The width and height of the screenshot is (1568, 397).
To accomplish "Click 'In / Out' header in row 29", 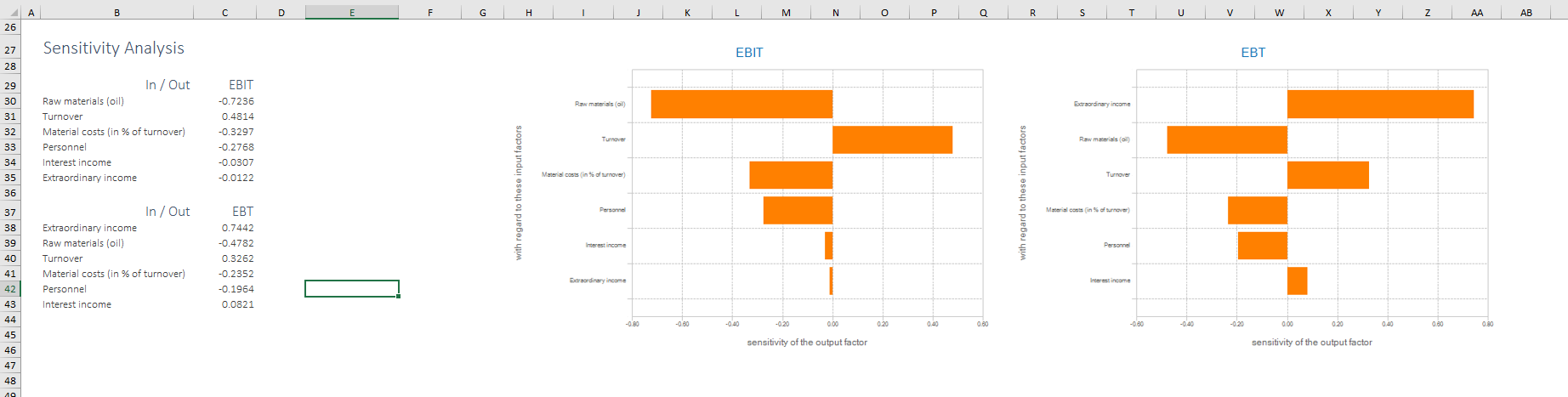I will pyautogui.click(x=168, y=85).
